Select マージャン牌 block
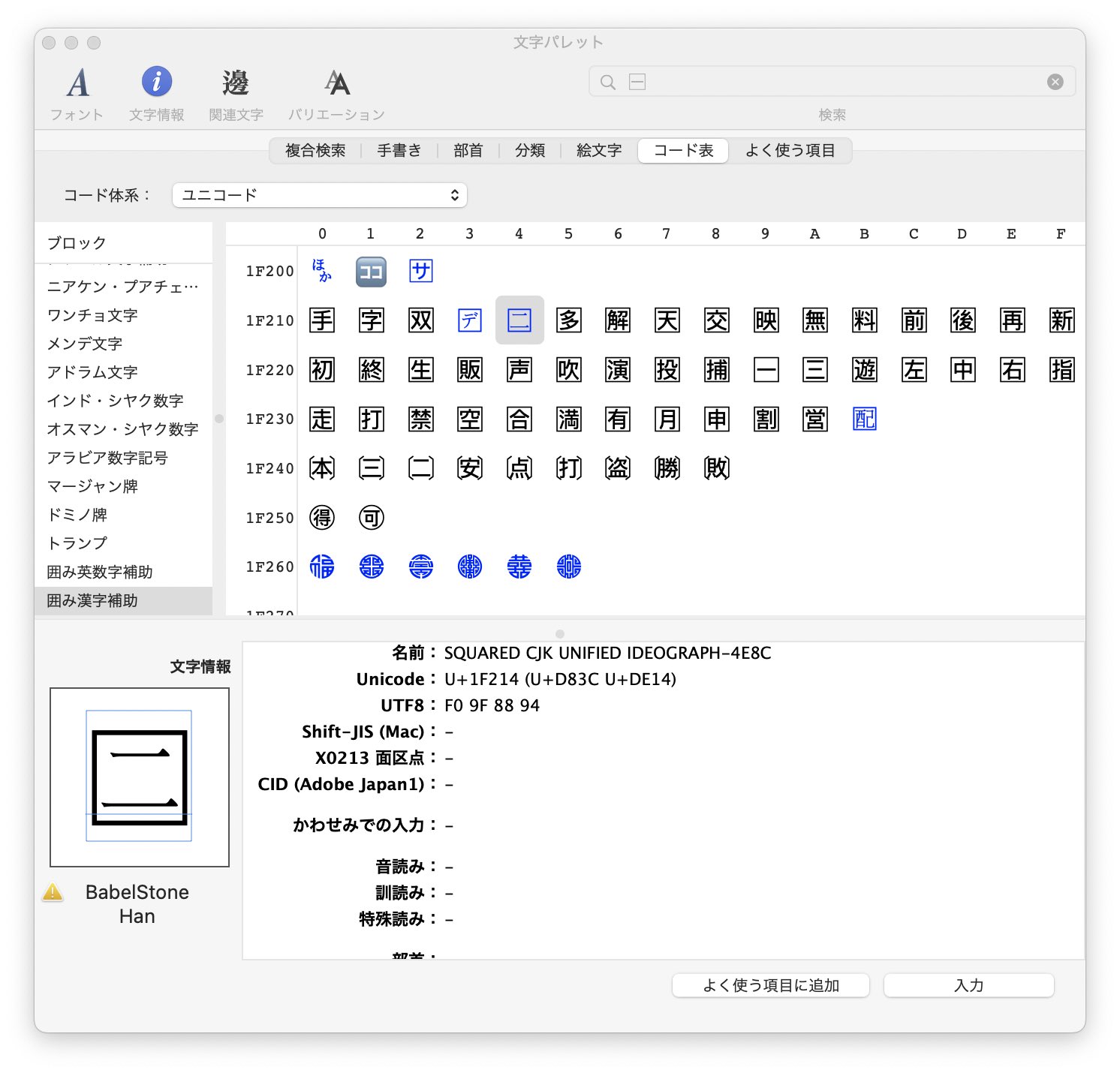Image resolution: width=1120 pixels, height=1073 pixels. coord(124,486)
